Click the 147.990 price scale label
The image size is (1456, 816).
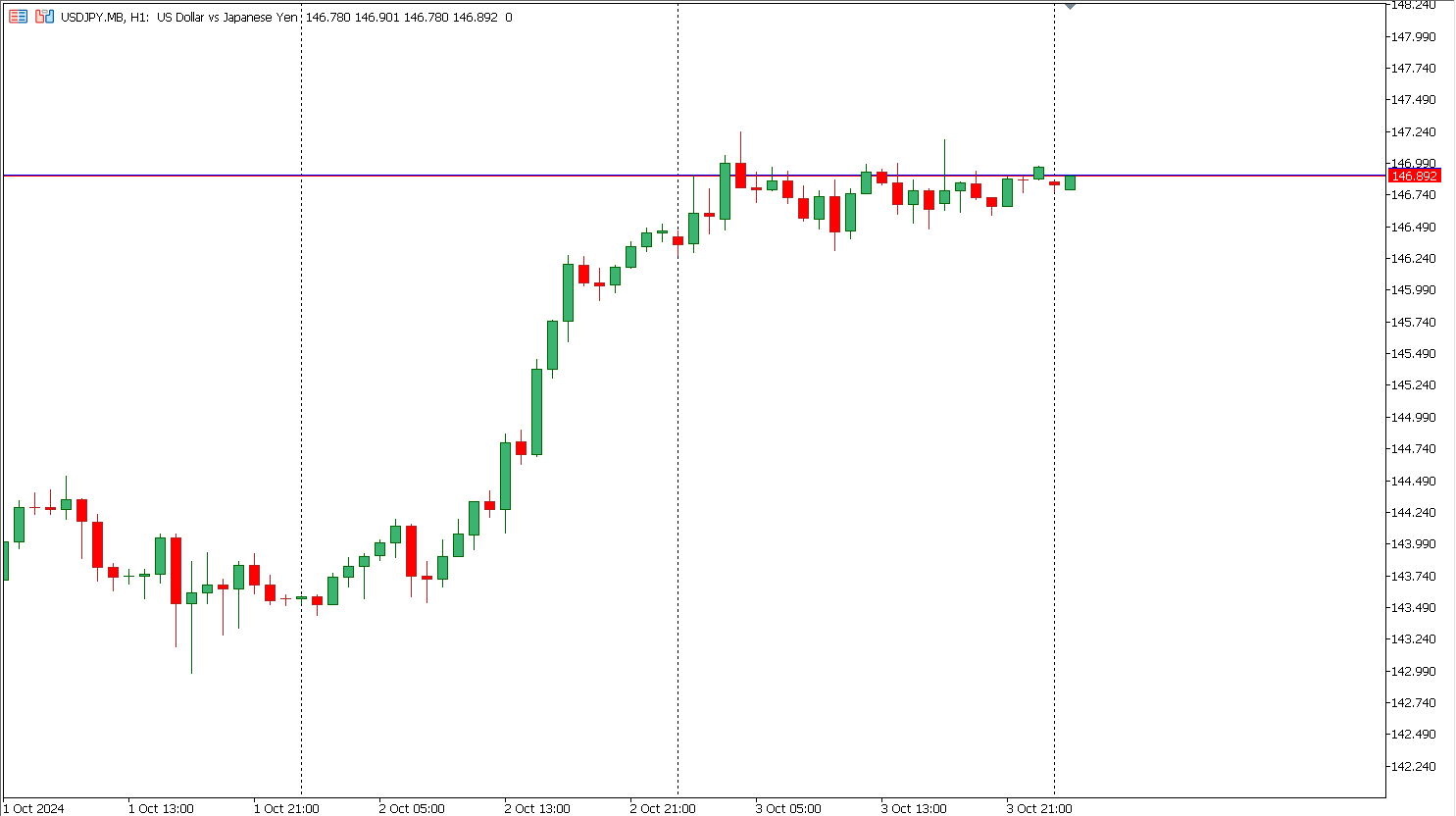click(x=1413, y=36)
